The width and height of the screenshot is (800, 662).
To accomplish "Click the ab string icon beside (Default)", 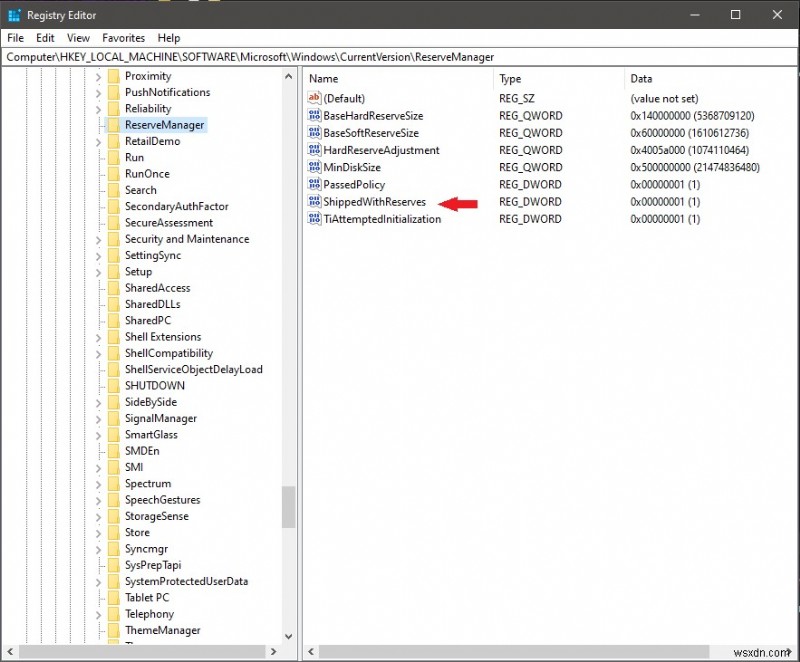I will pyautogui.click(x=314, y=98).
